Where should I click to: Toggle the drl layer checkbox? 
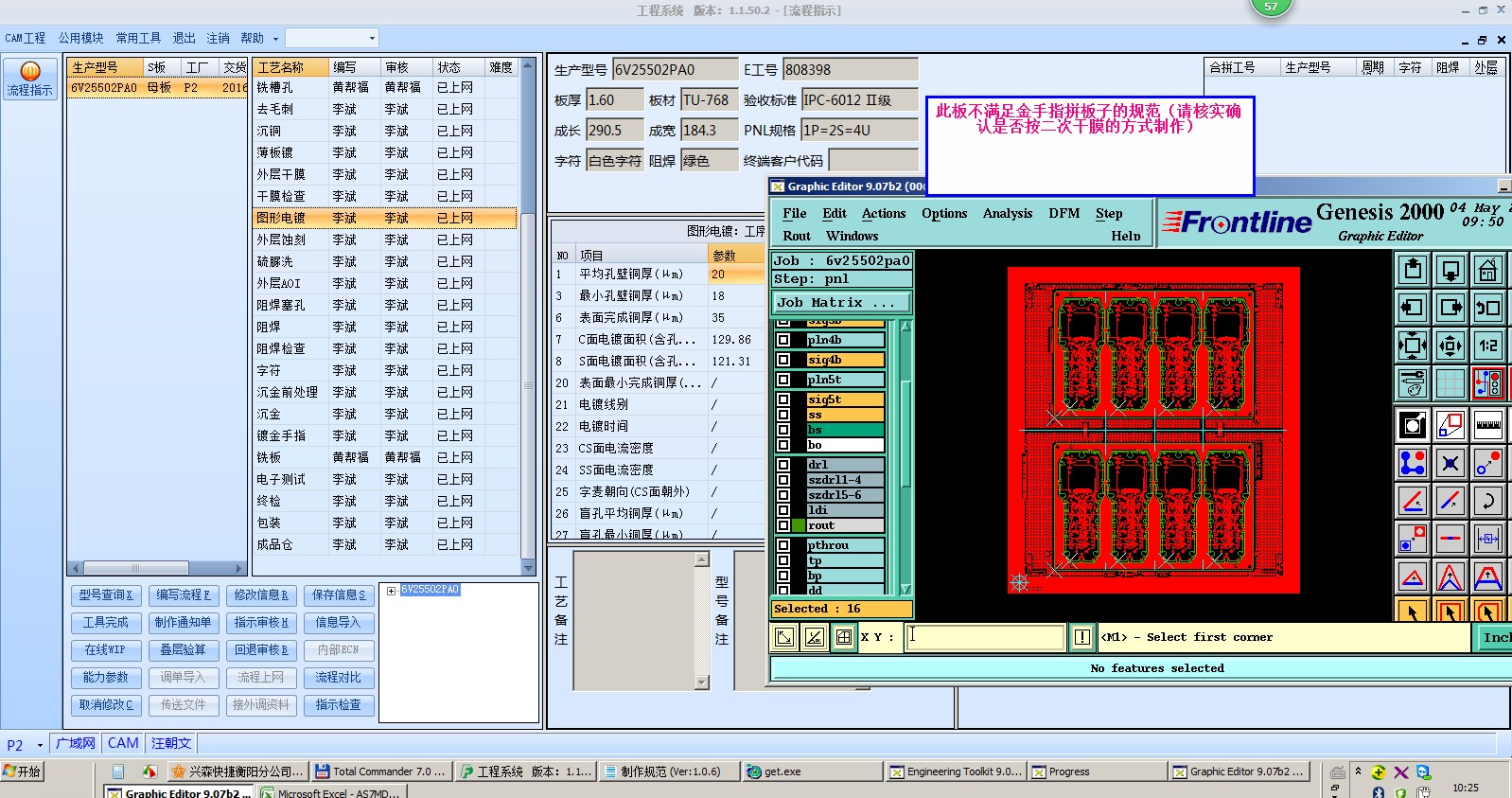pyautogui.click(x=783, y=465)
